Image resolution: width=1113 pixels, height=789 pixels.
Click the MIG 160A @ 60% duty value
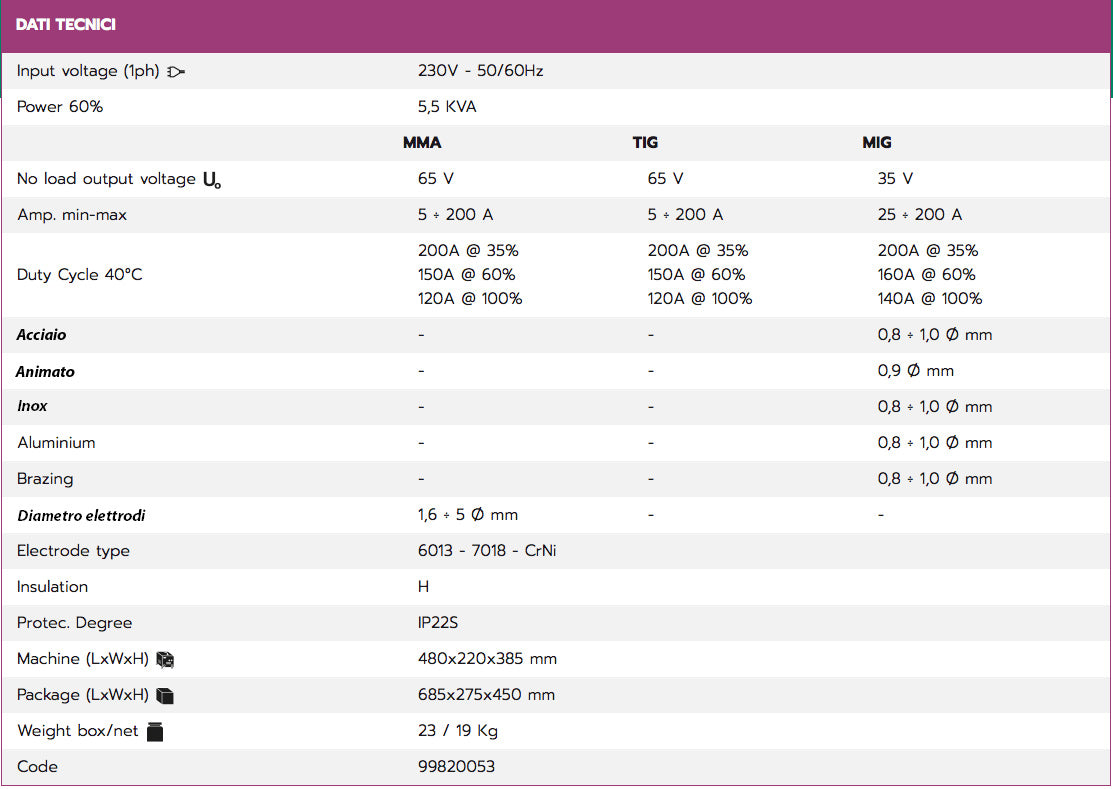pos(926,275)
